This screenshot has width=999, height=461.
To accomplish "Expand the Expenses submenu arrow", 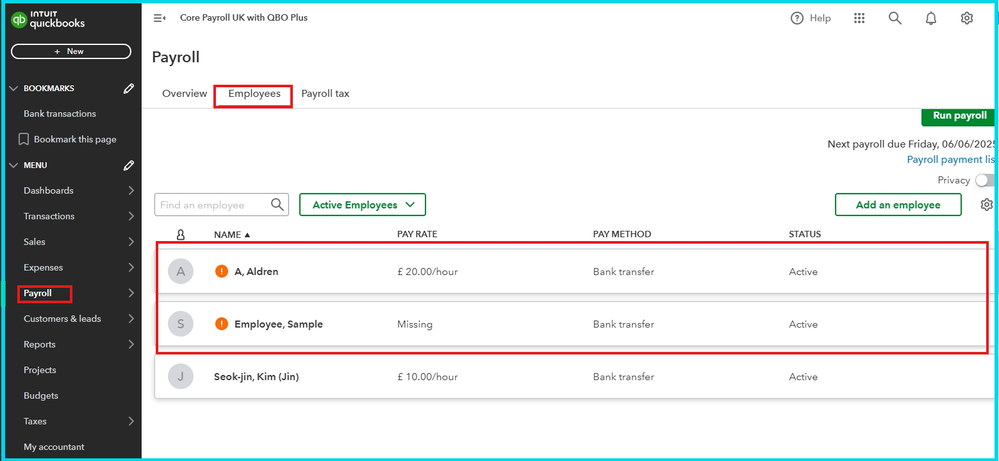I will click(131, 267).
